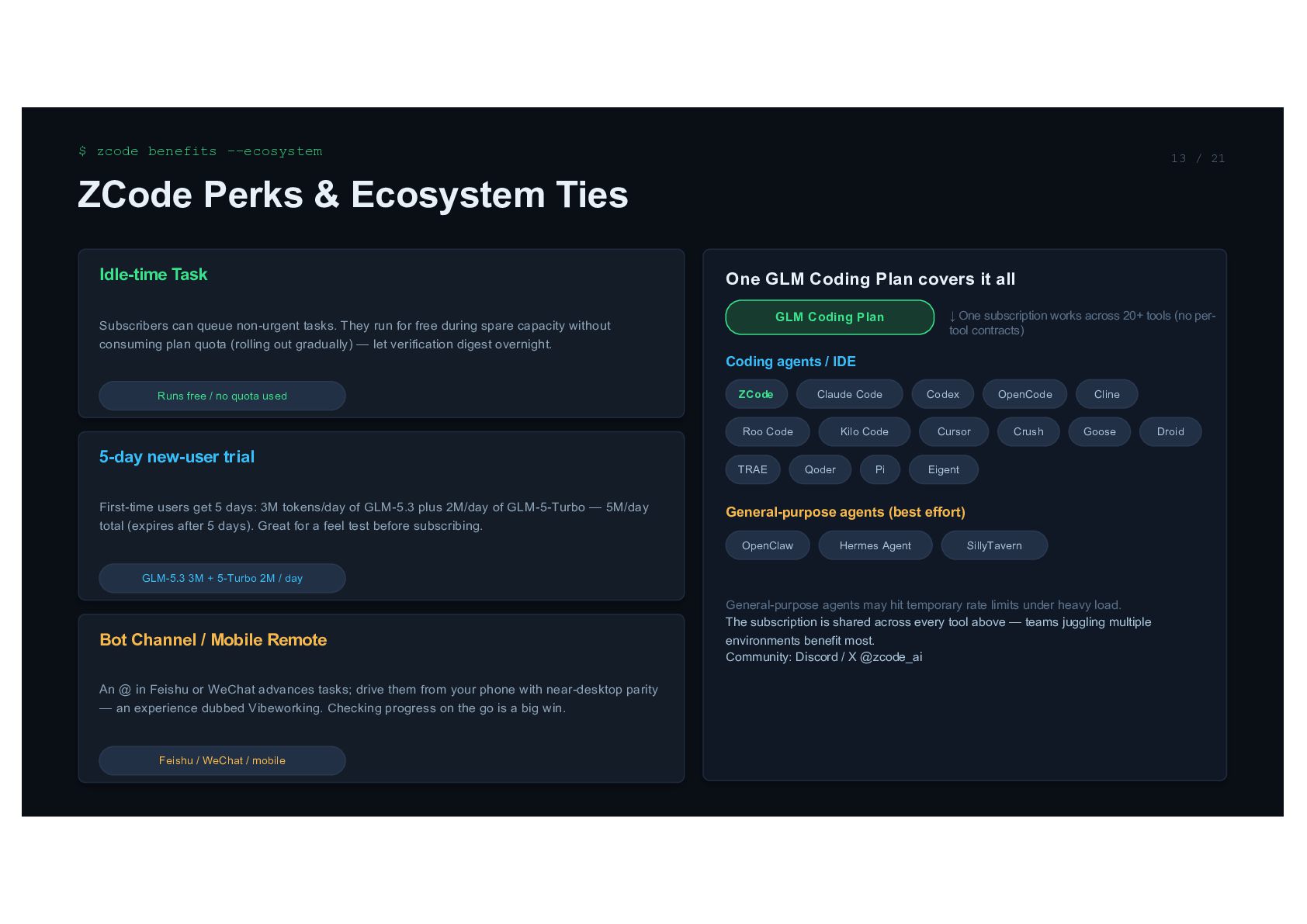Click the Hermes Agent chip
Screen dimensions: 1307x924
click(x=875, y=545)
